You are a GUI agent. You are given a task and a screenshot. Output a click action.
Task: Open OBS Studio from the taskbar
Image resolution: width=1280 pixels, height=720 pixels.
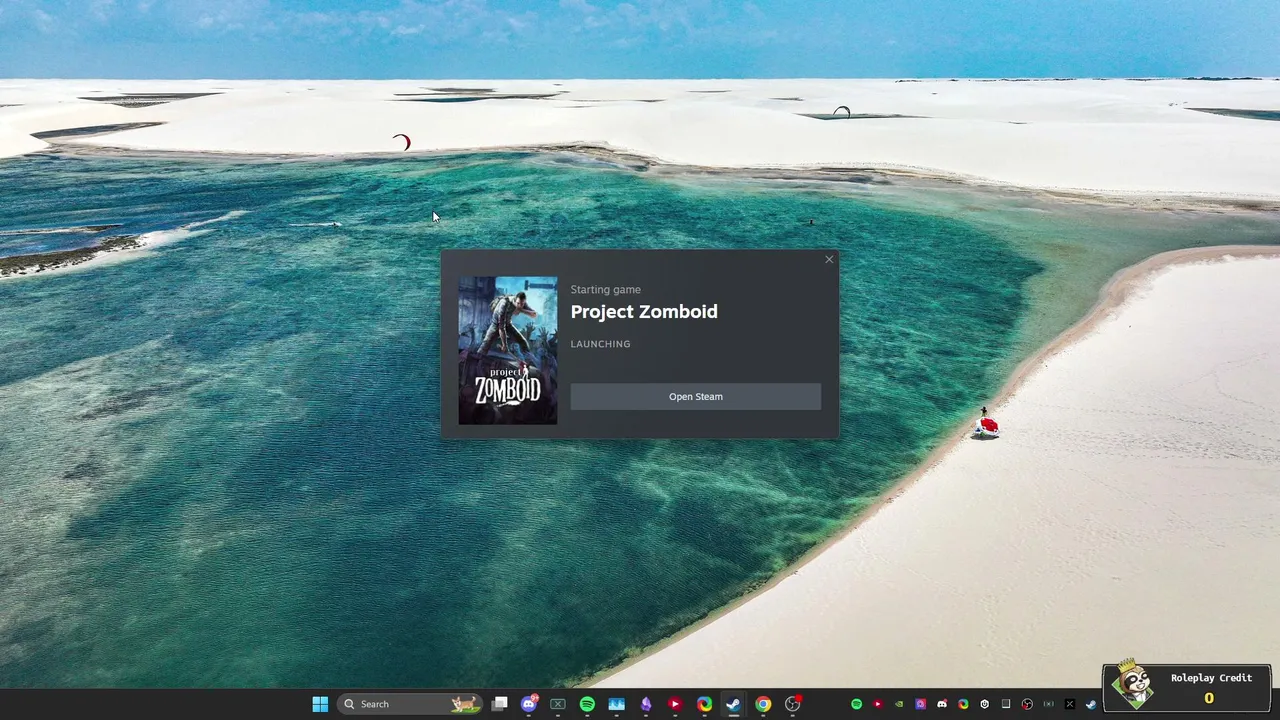793,704
